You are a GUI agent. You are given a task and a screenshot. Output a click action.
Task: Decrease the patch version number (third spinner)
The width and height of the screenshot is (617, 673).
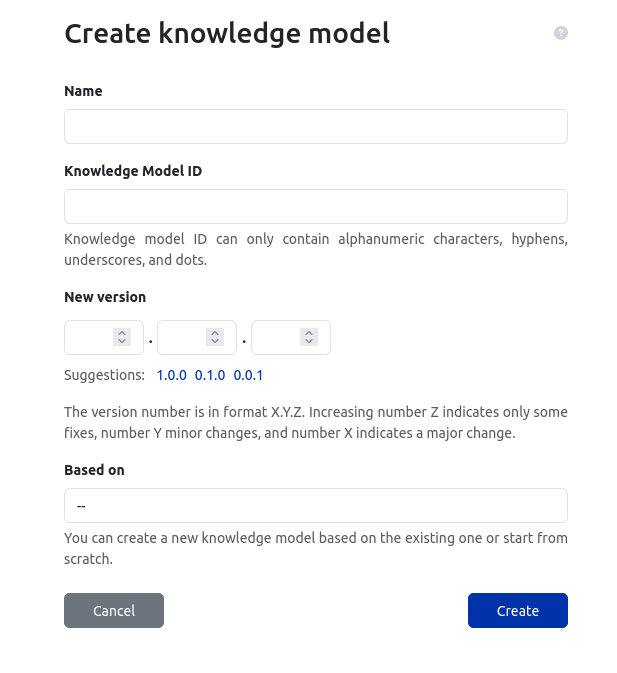click(x=309, y=342)
